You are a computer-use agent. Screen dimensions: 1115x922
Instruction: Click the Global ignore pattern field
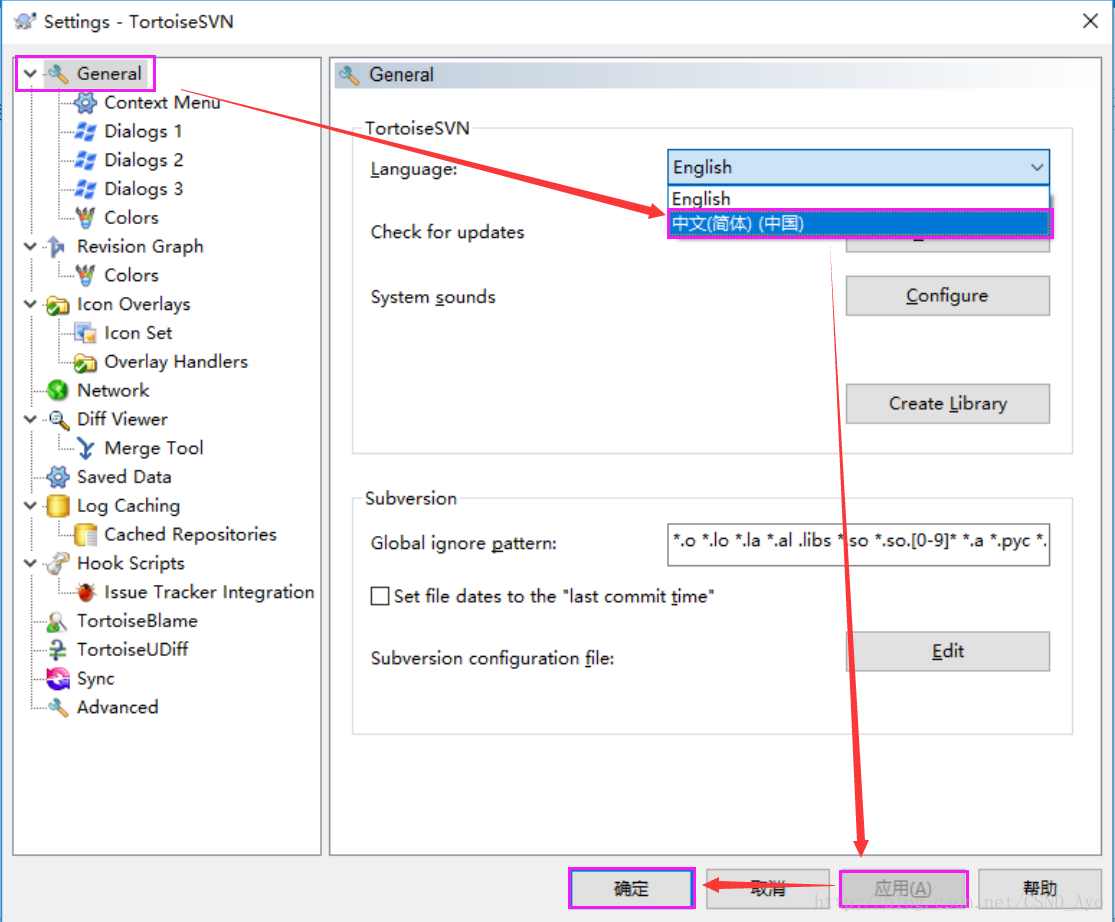point(858,545)
